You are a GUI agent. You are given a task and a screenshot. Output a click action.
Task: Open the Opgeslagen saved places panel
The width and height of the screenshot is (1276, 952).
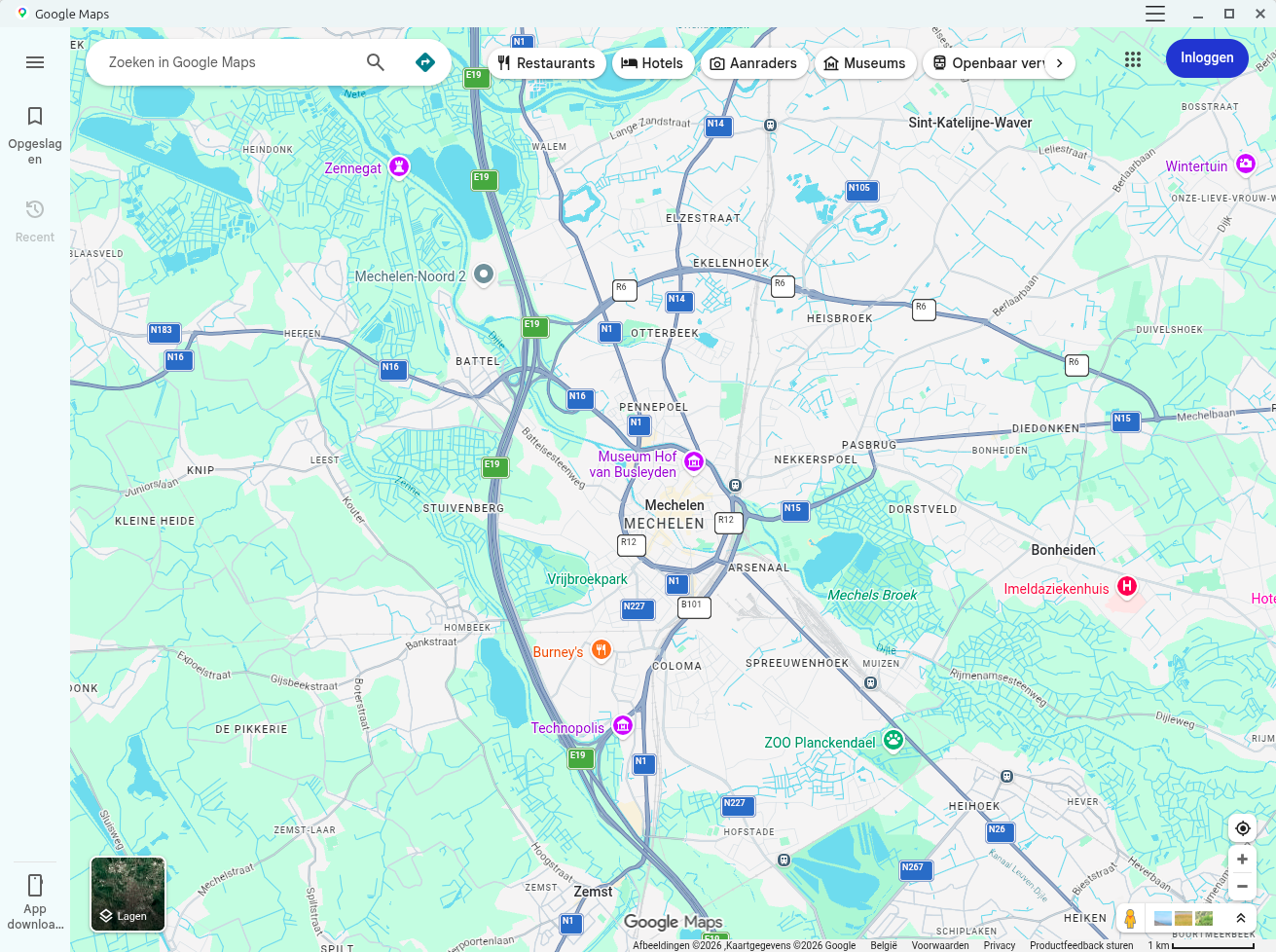(x=35, y=135)
